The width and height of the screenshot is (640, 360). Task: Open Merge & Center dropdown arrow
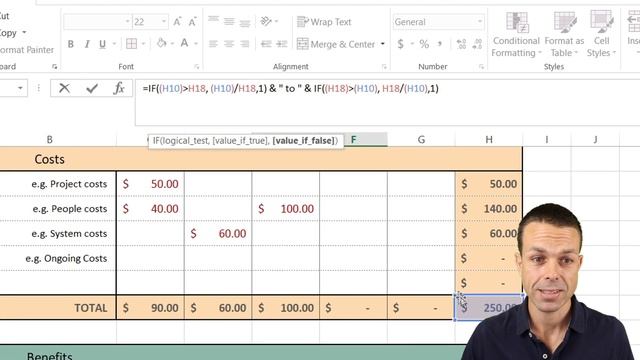point(382,44)
